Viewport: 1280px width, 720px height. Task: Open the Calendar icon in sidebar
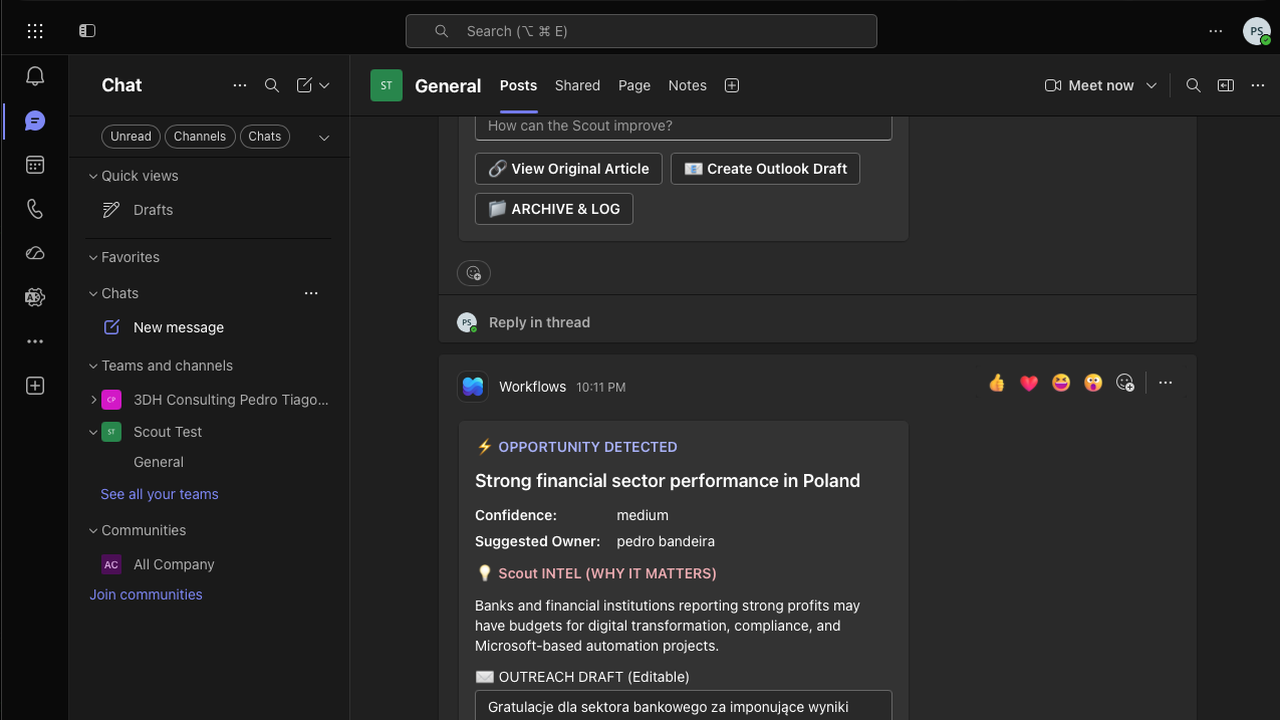pyautogui.click(x=35, y=165)
